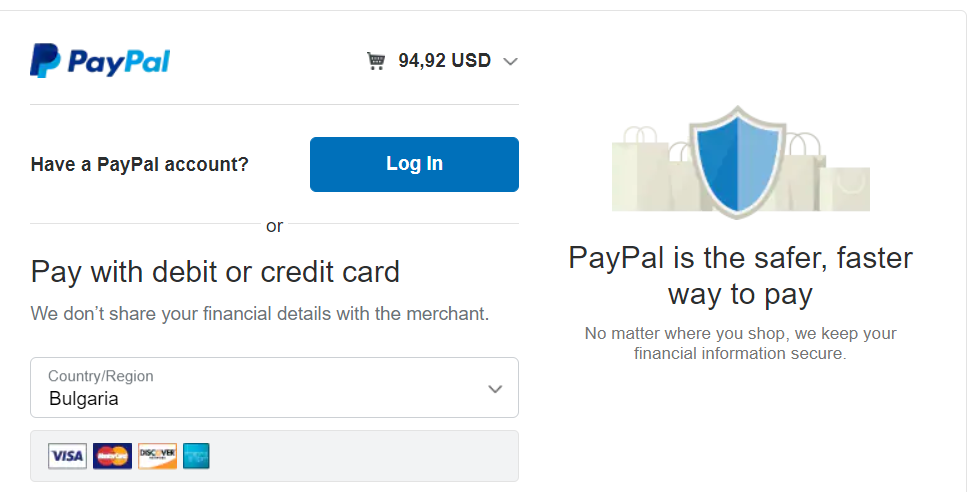The height and width of the screenshot is (492, 973).
Task: Click the "Pay with debit or credit card" heading
Action: [215, 272]
